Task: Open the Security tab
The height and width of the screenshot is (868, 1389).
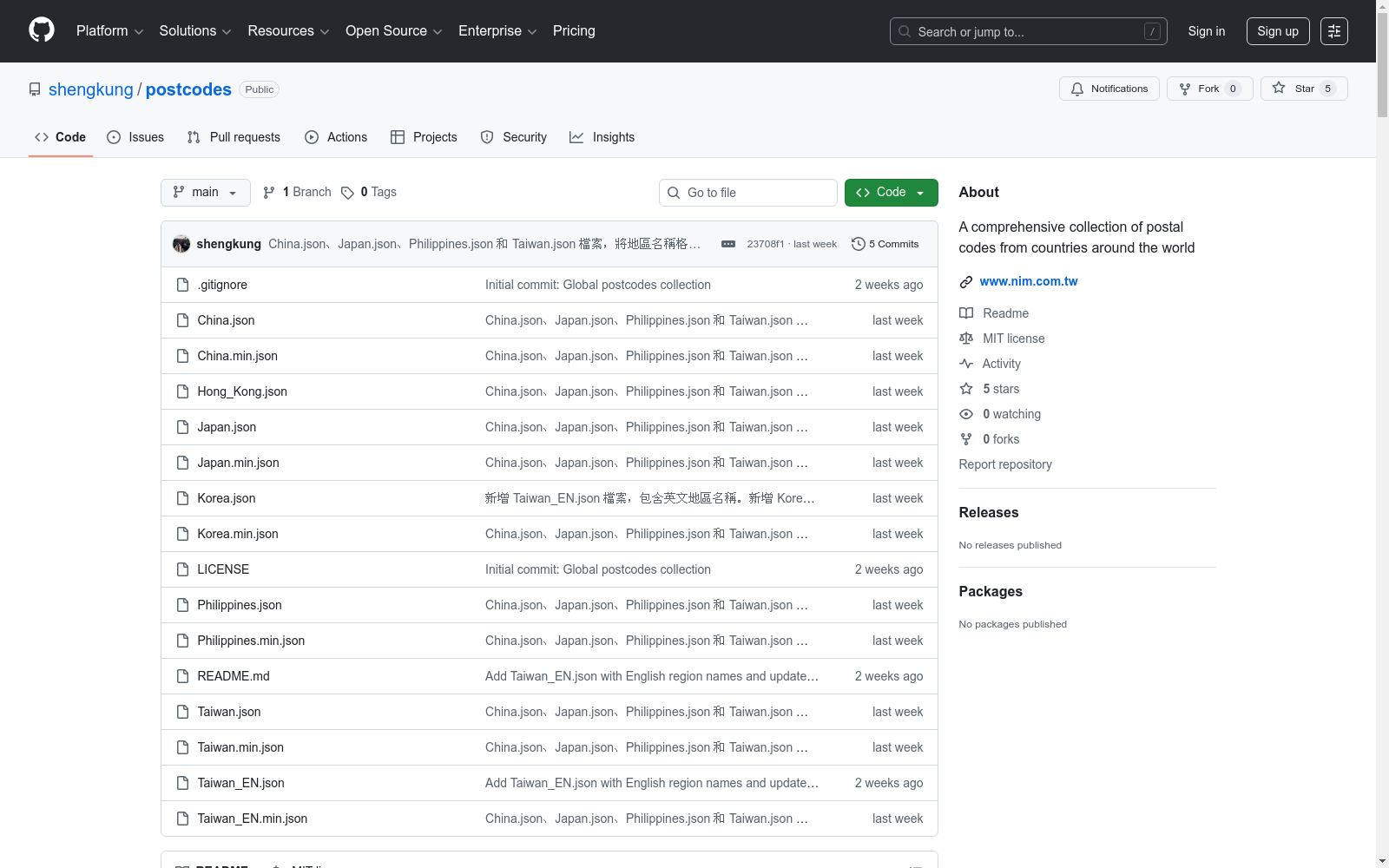Action: 514,137
